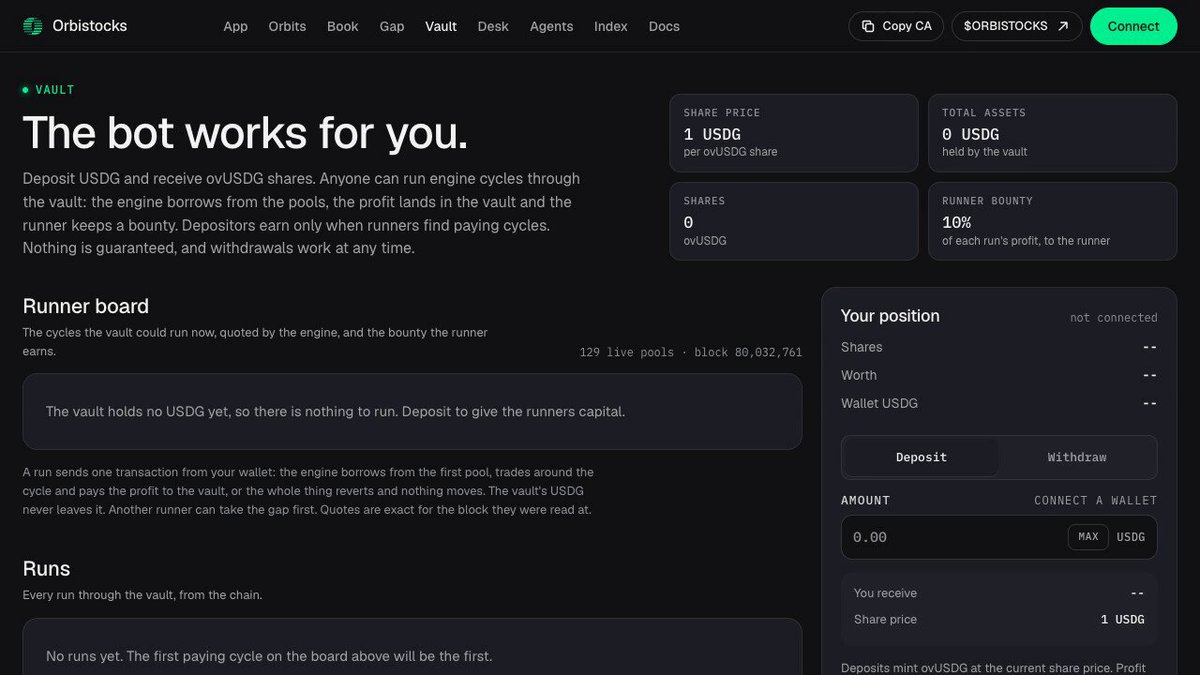This screenshot has height=675, width=1200.
Task: Open the Docs link
Action: pos(664,26)
